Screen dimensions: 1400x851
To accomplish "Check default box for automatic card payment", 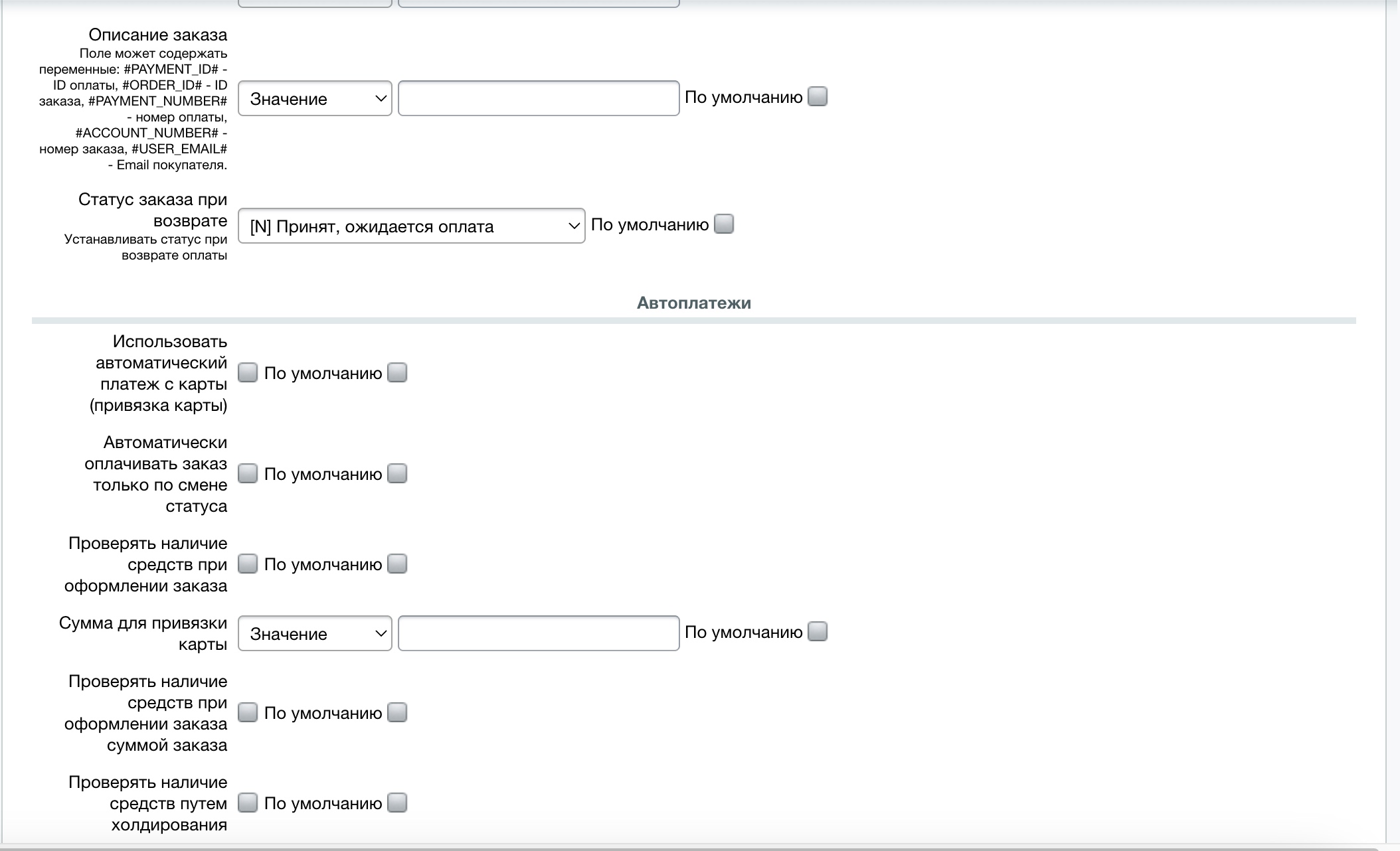I will [397, 373].
